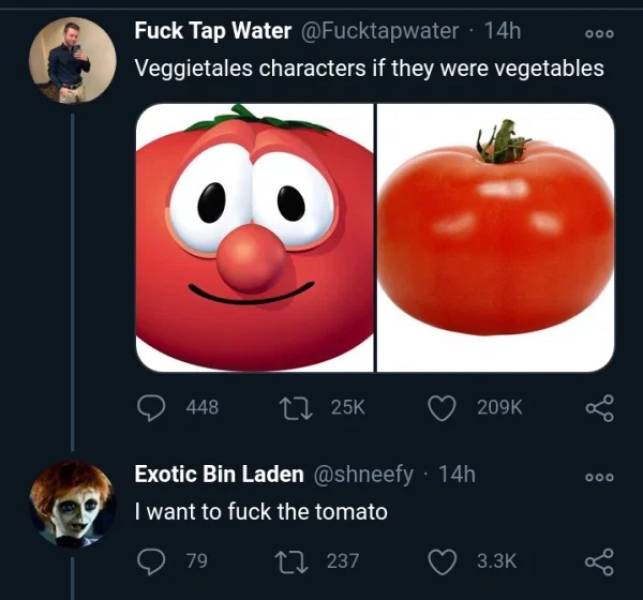Share Exotic Bin Laden's reply
The image size is (643, 600).
pyautogui.click(x=598, y=561)
